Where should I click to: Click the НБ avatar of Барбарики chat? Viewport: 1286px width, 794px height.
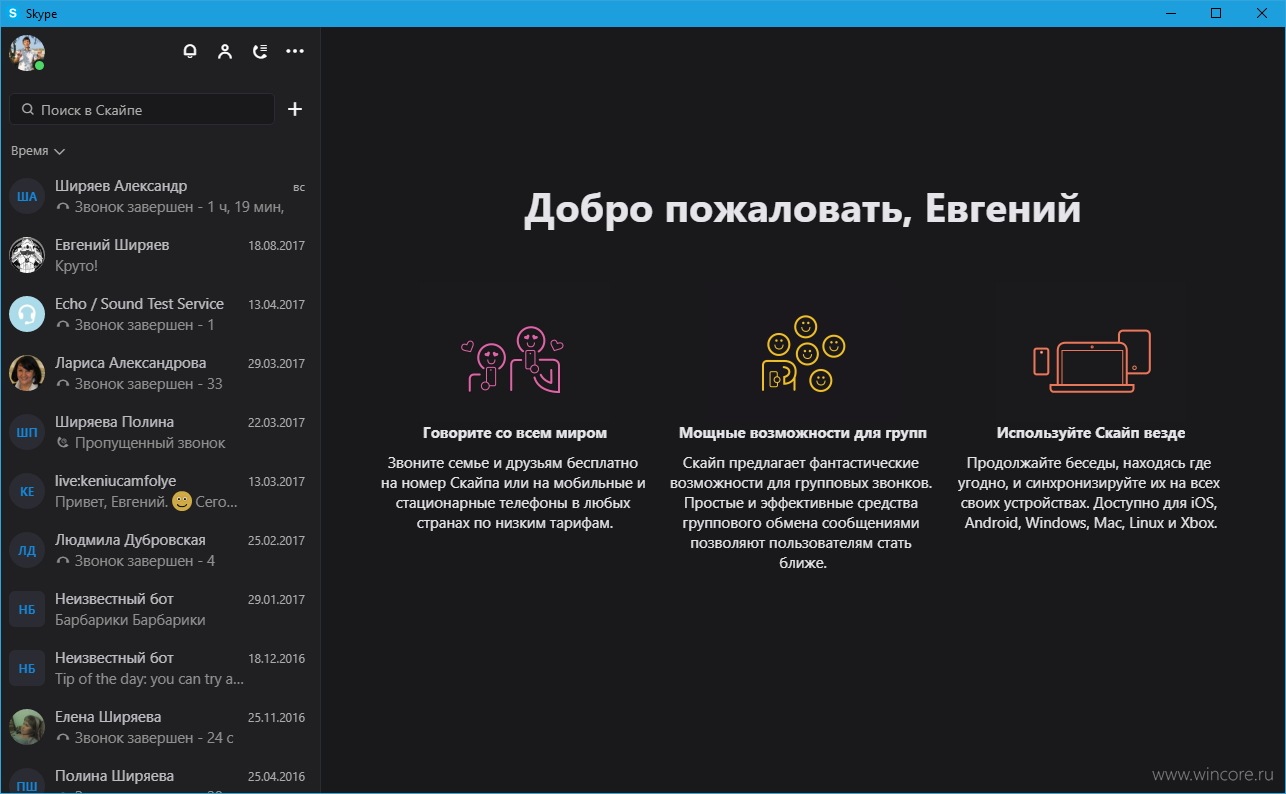27,609
